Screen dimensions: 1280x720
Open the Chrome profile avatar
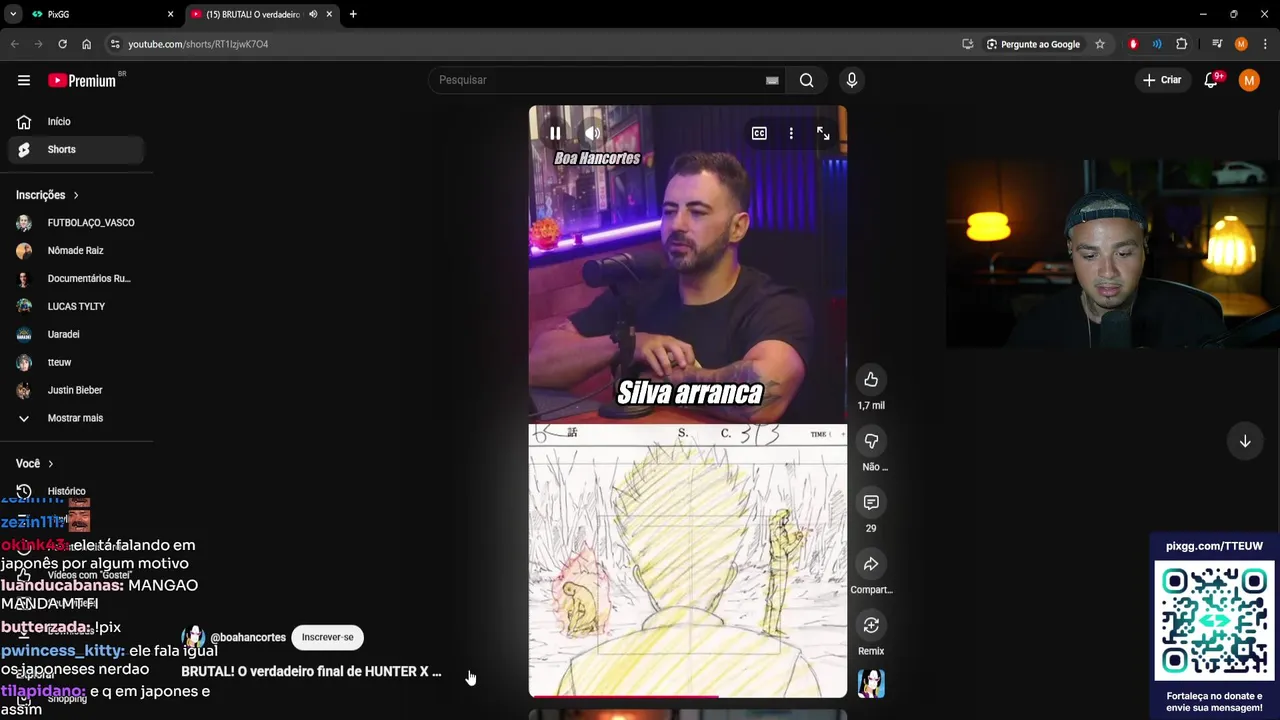click(x=1241, y=44)
